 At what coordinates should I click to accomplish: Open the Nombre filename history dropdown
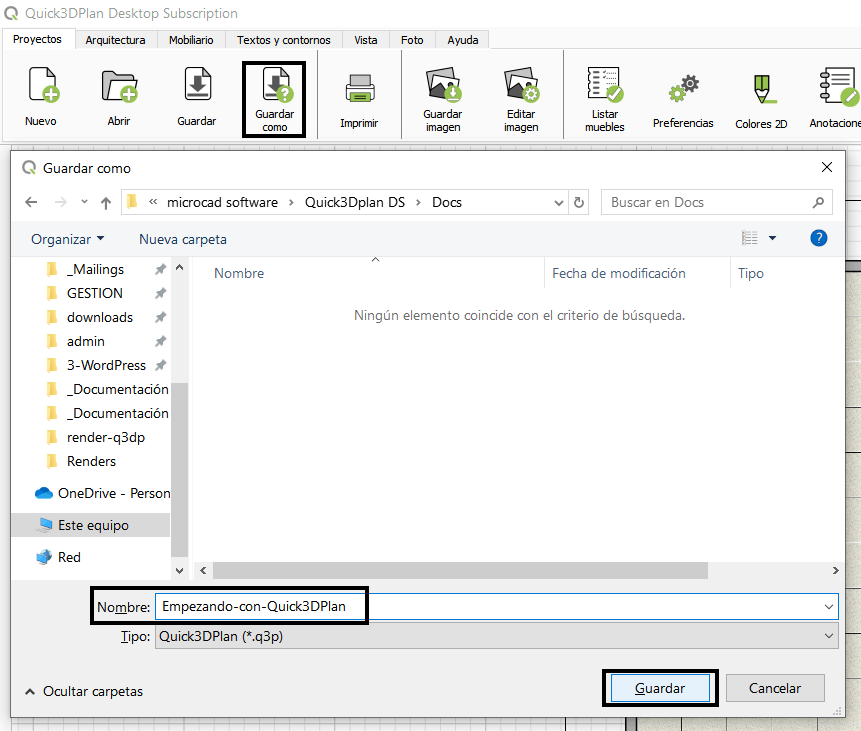tap(828, 607)
